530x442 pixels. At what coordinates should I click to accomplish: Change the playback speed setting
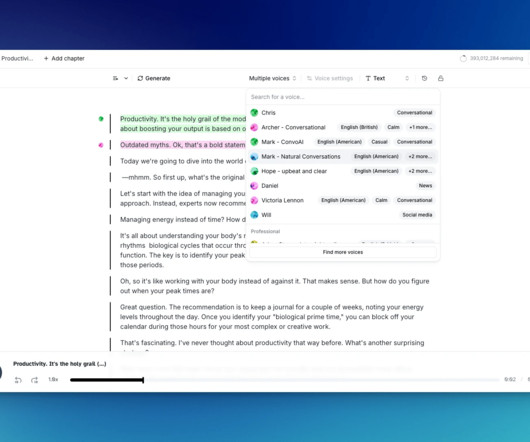(x=53, y=379)
